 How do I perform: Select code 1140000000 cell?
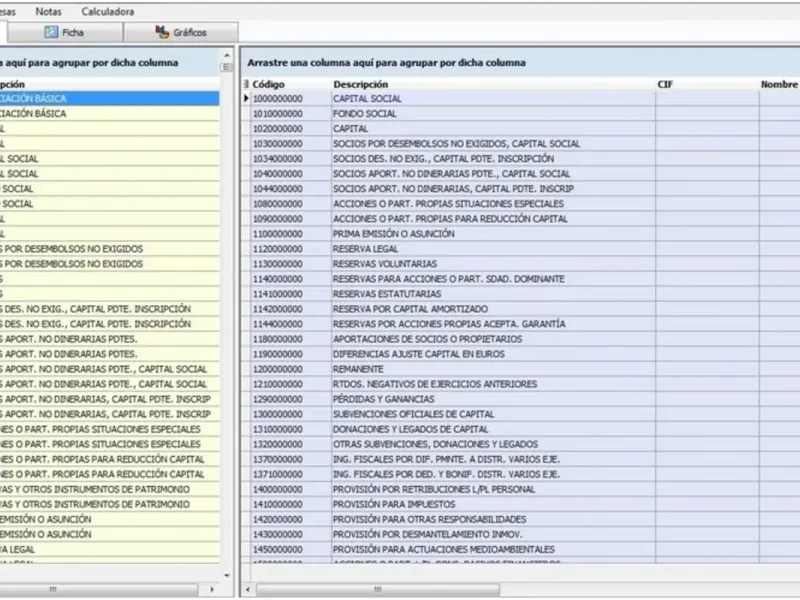pyautogui.click(x=291, y=279)
